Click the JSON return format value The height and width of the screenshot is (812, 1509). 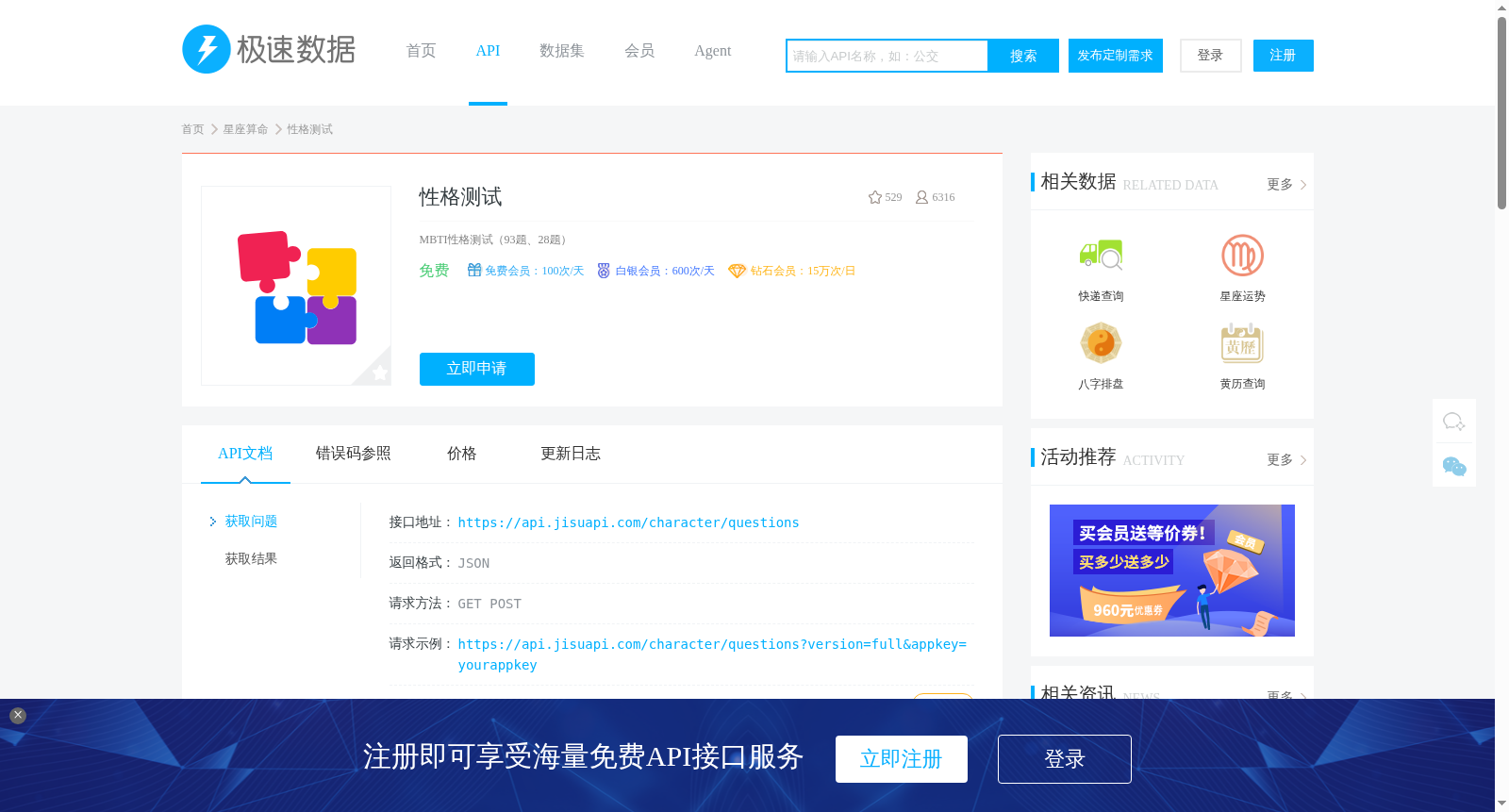tap(473, 563)
